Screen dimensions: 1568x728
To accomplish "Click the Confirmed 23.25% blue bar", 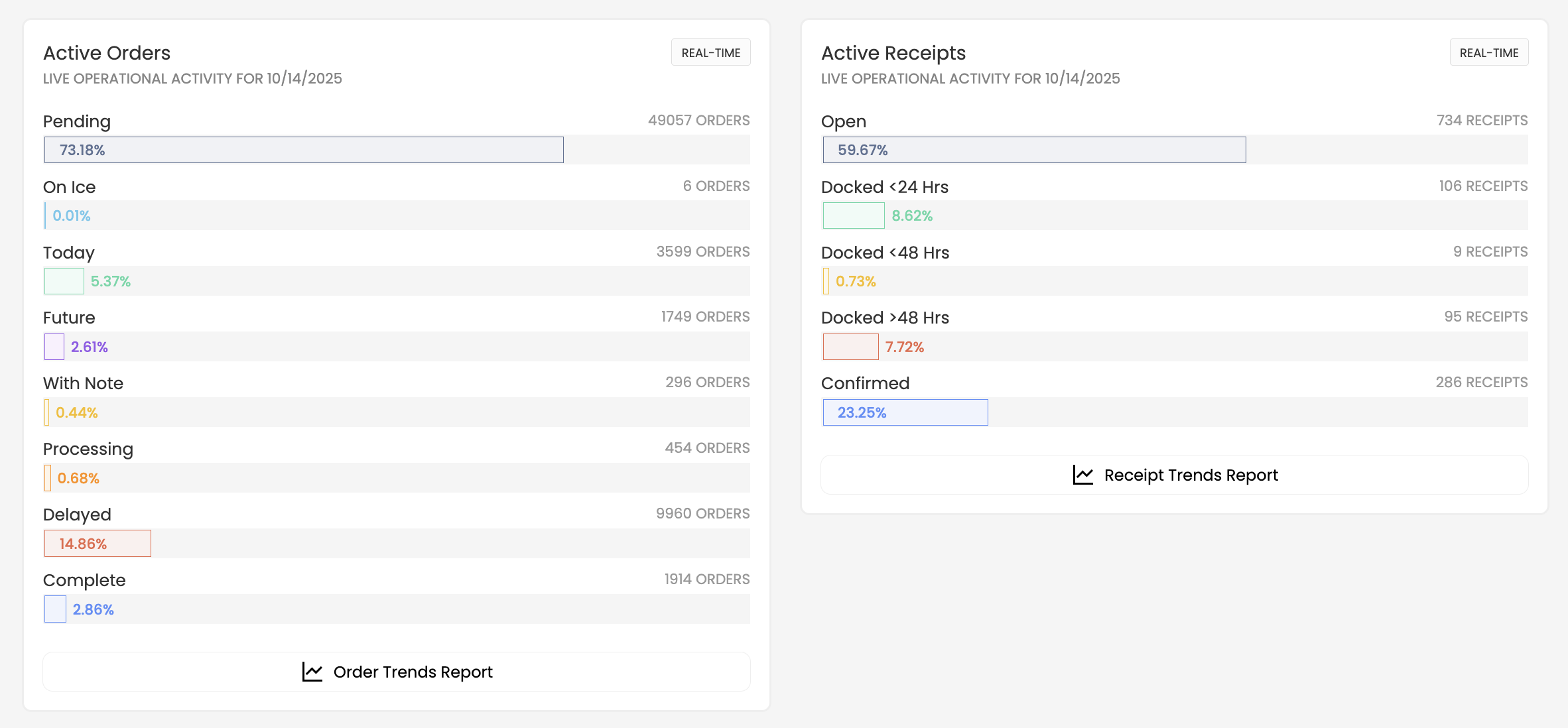I will (905, 412).
